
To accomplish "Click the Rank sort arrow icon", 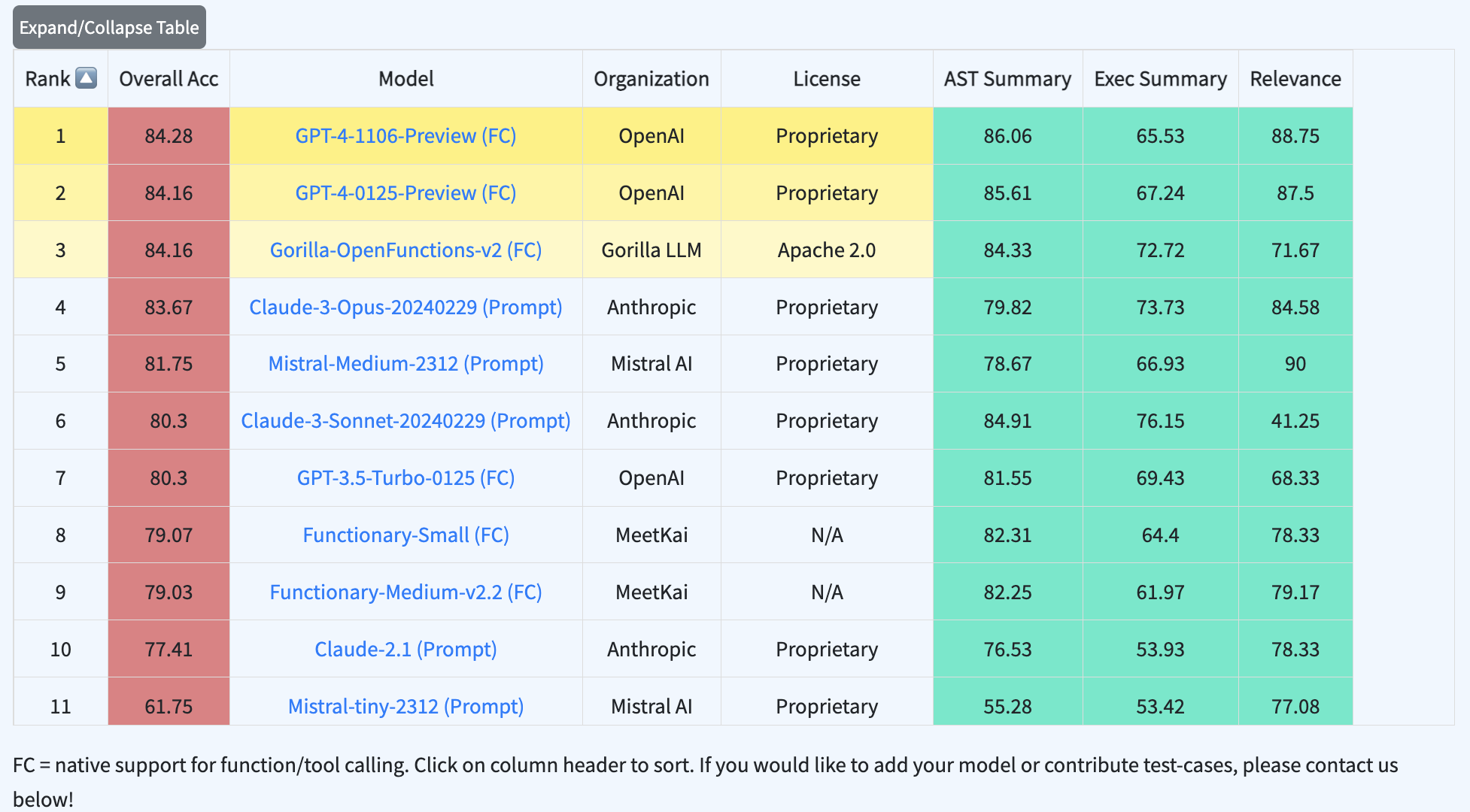I will coord(87,78).
